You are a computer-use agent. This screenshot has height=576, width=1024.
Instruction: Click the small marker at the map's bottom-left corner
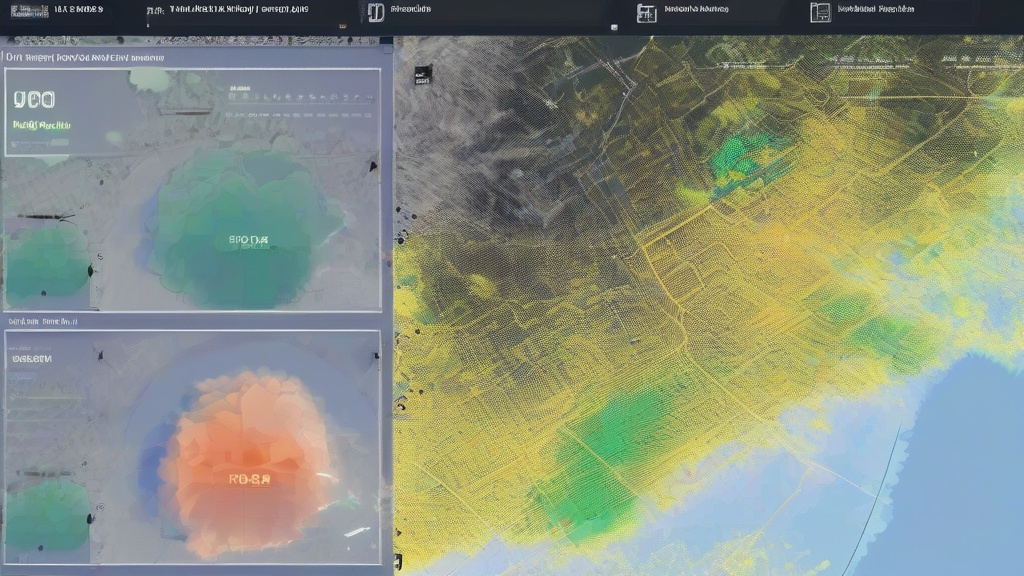click(398, 560)
